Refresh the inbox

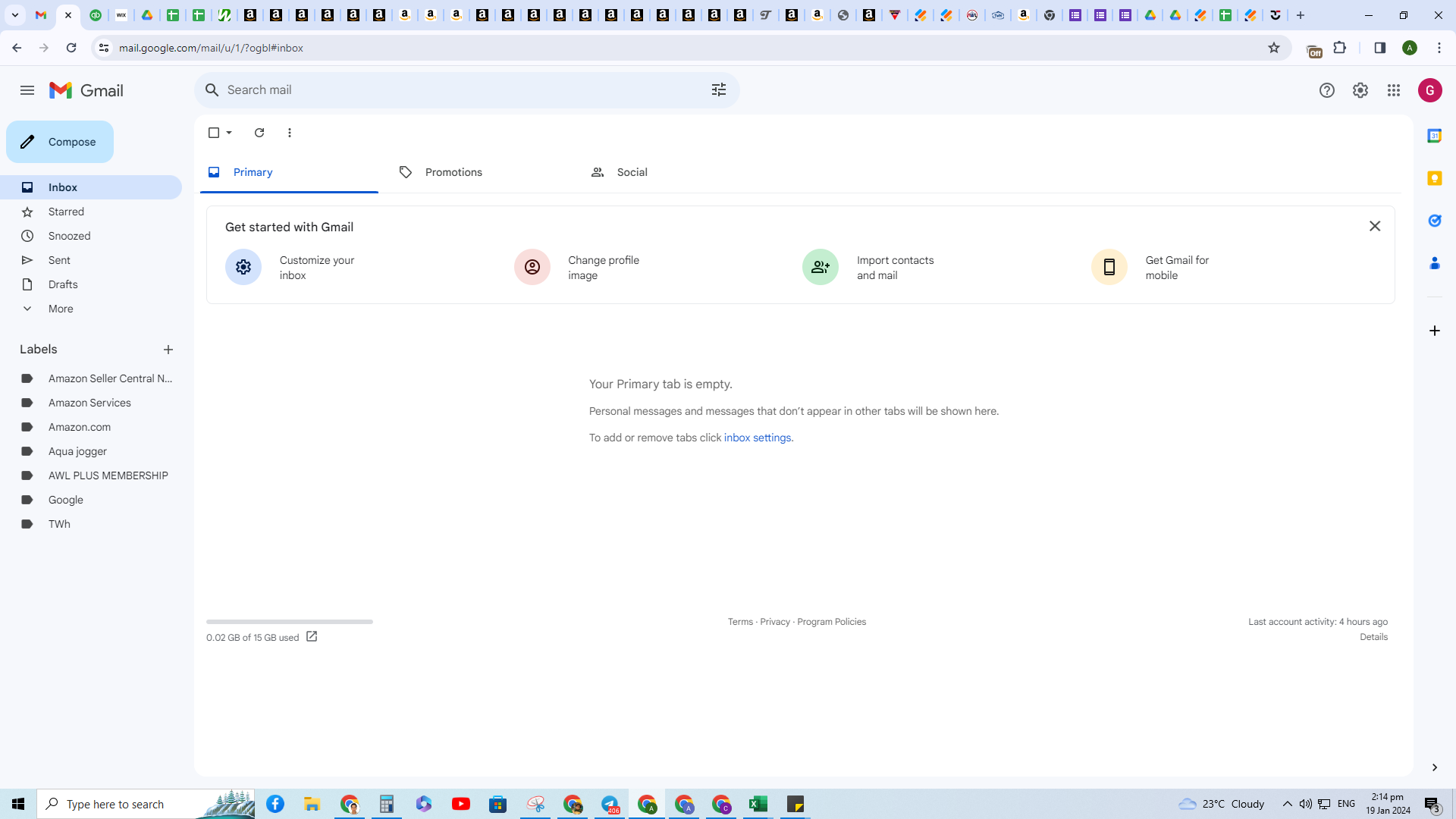259,133
